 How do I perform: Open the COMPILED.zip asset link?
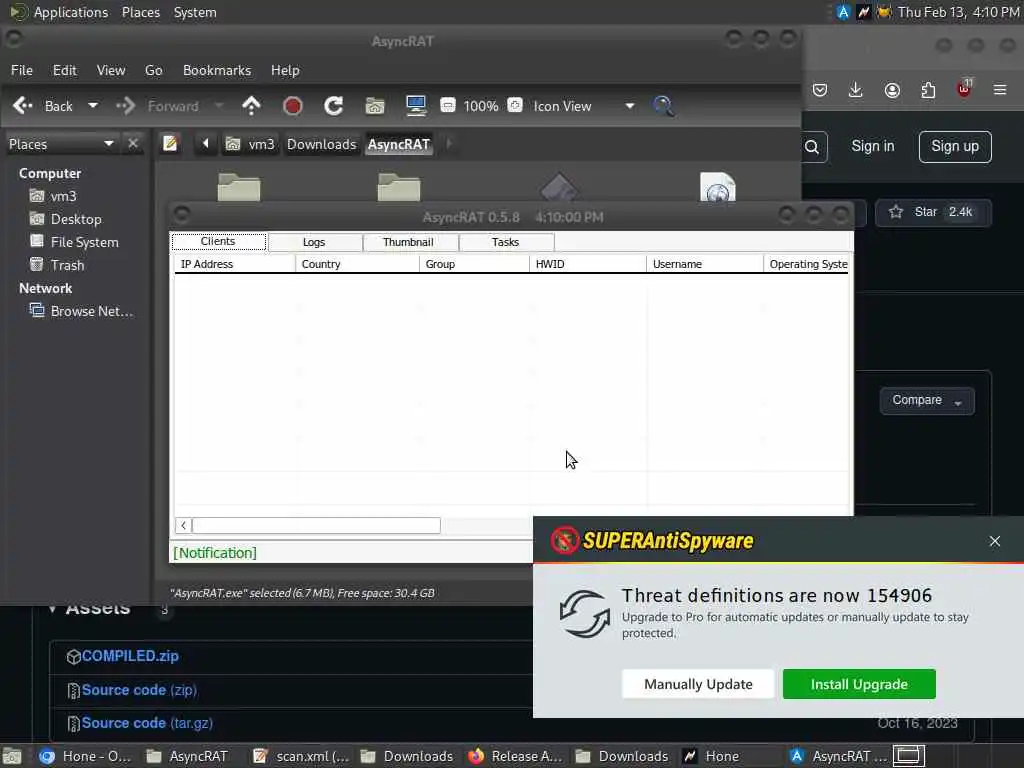coord(130,656)
